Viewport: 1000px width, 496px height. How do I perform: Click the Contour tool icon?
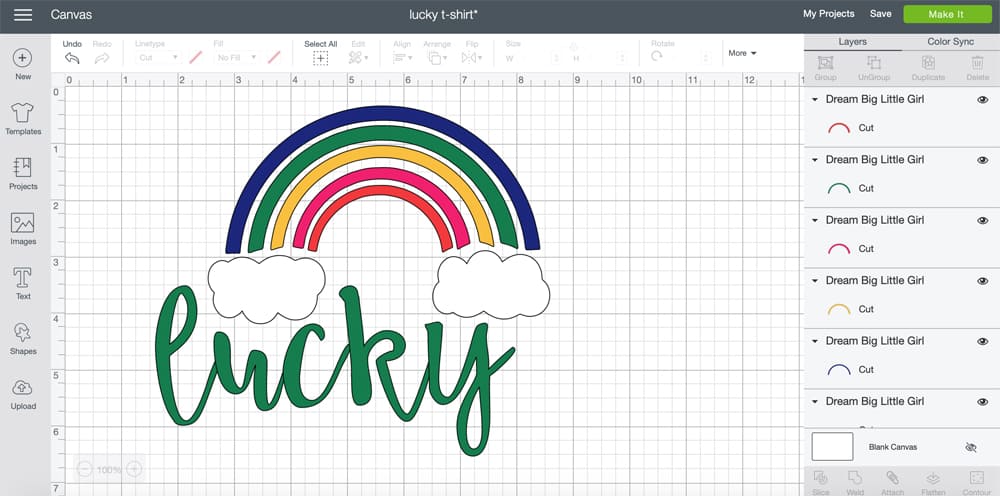tap(976, 478)
